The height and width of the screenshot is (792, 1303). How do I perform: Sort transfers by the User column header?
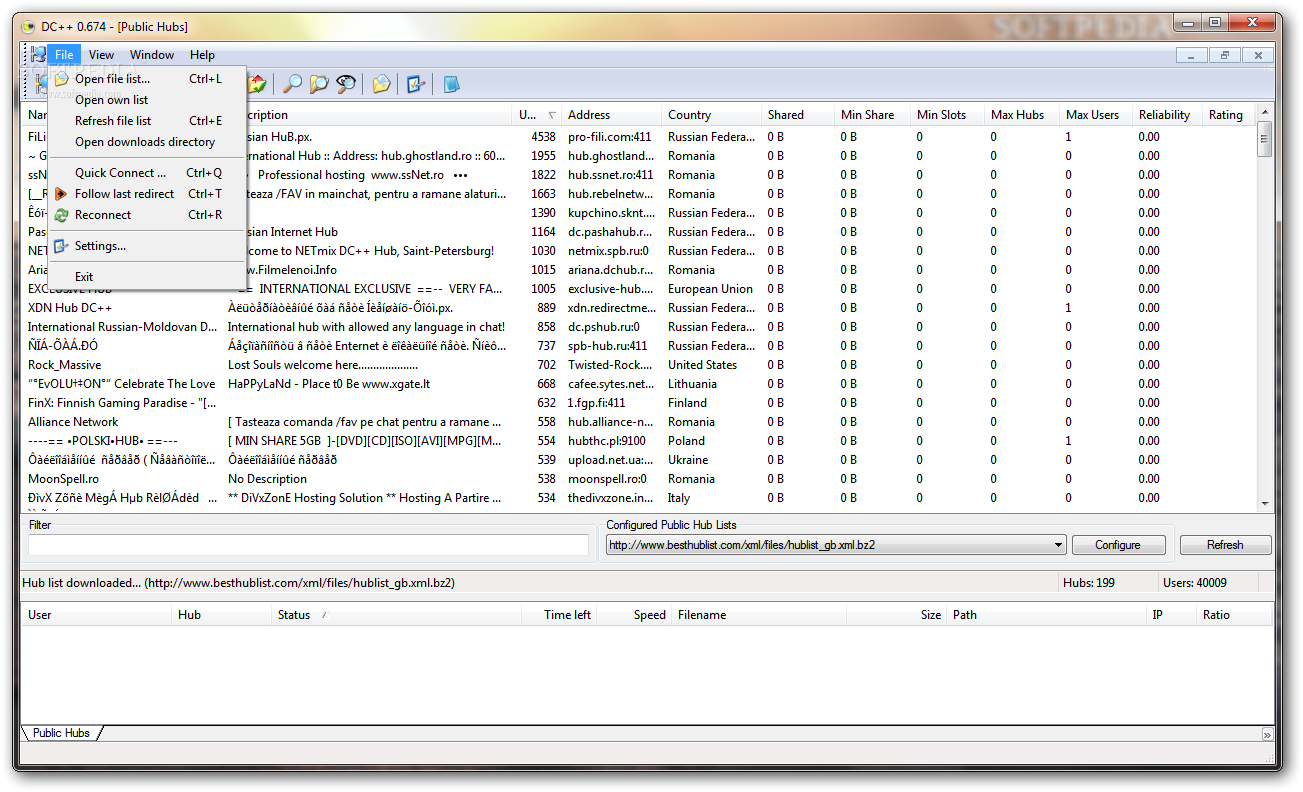click(97, 615)
